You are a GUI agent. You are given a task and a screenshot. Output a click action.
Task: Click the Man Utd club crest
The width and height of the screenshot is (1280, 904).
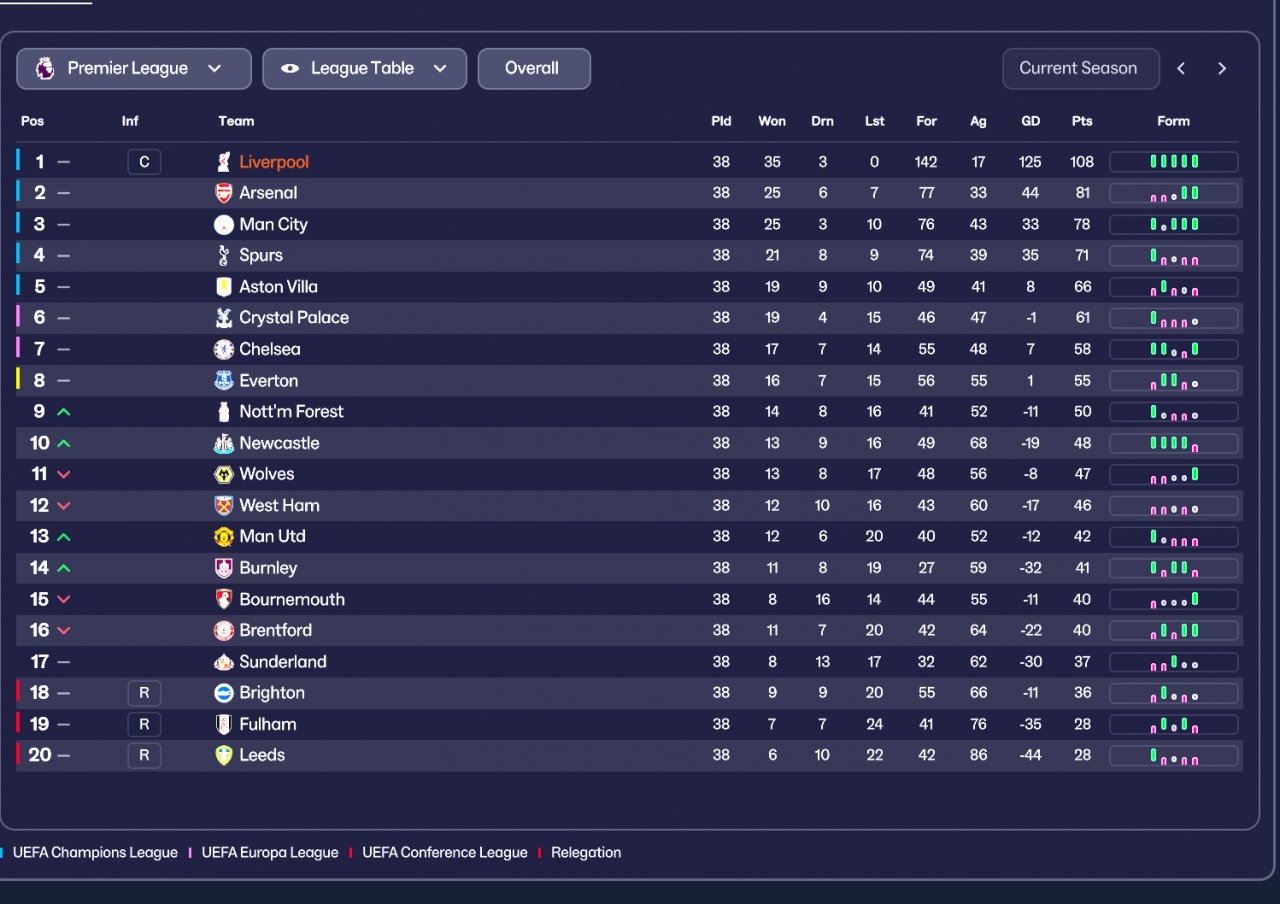pos(224,537)
